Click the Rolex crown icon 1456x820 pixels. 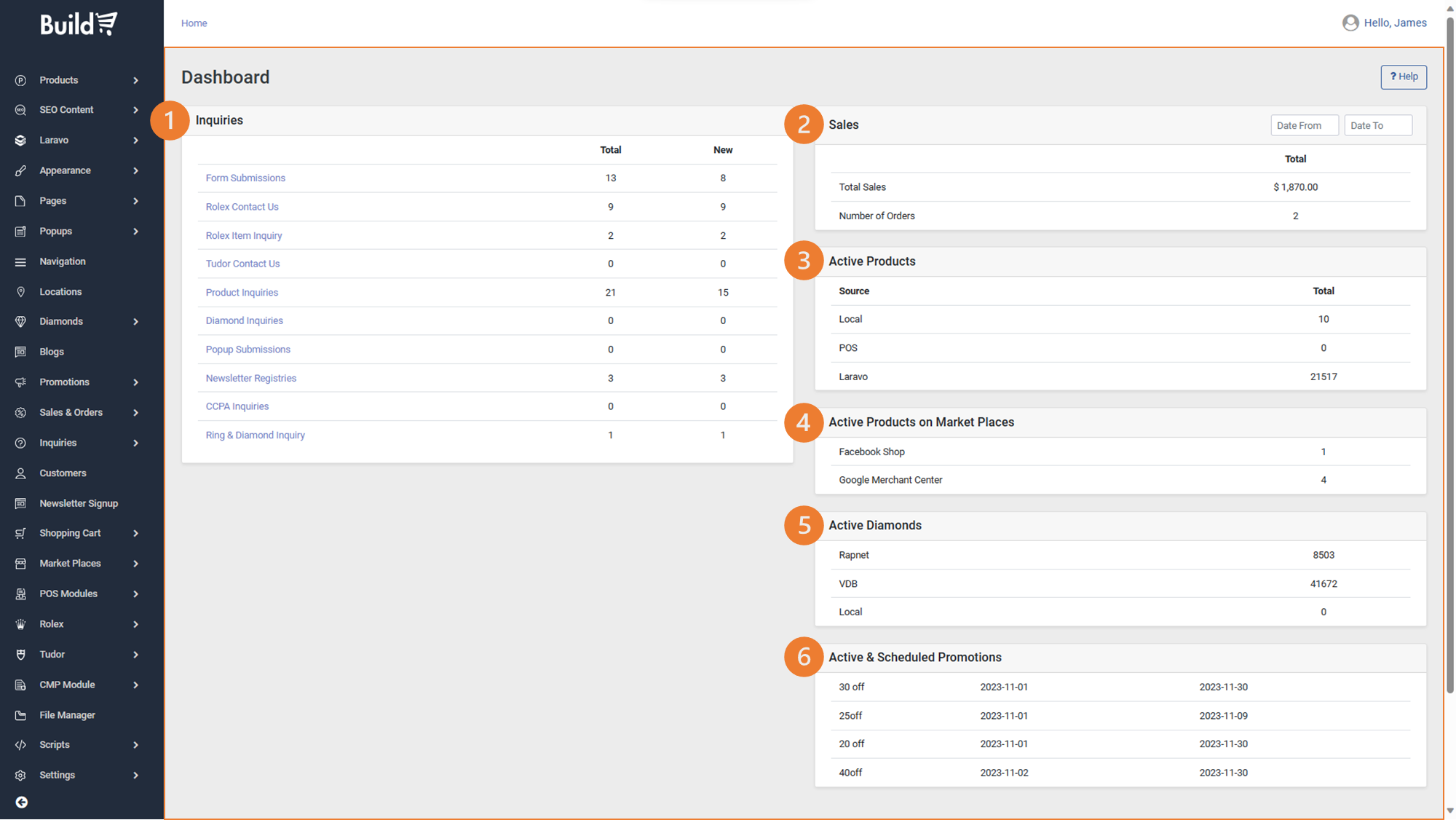tap(20, 624)
